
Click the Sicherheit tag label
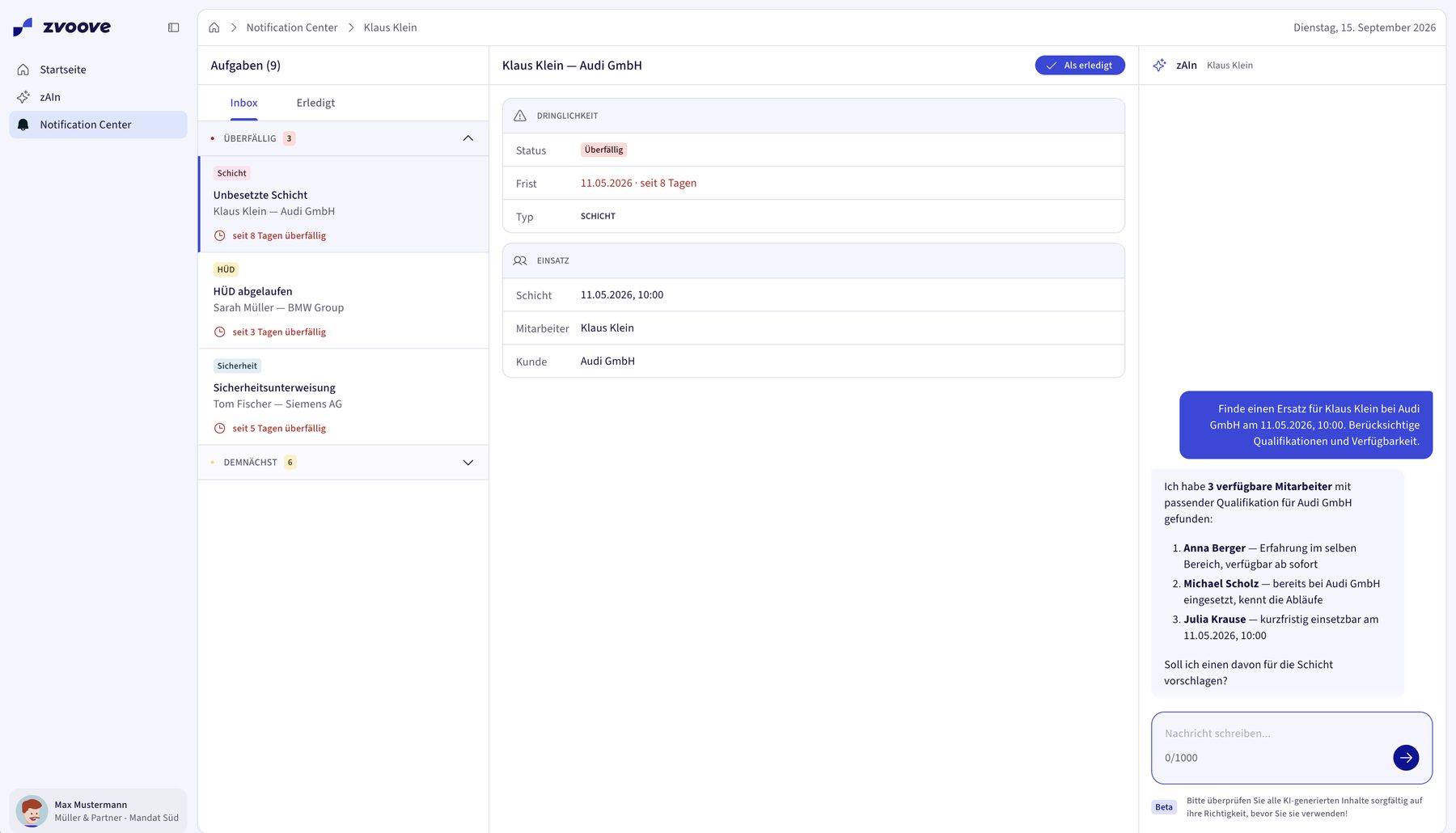click(237, 366)
